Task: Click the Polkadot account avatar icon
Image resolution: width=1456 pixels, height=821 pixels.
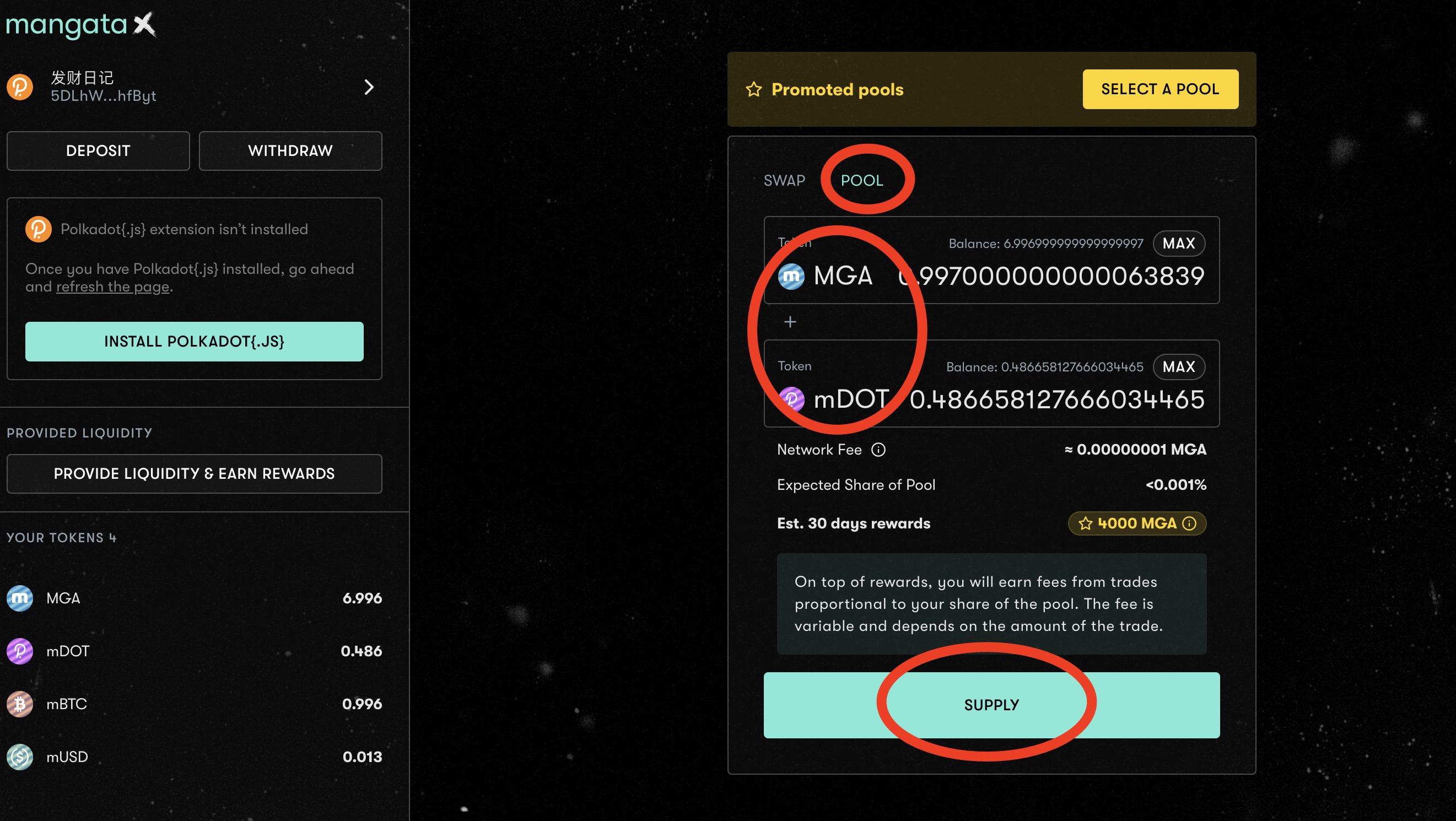Action: (x=20, y=87)
